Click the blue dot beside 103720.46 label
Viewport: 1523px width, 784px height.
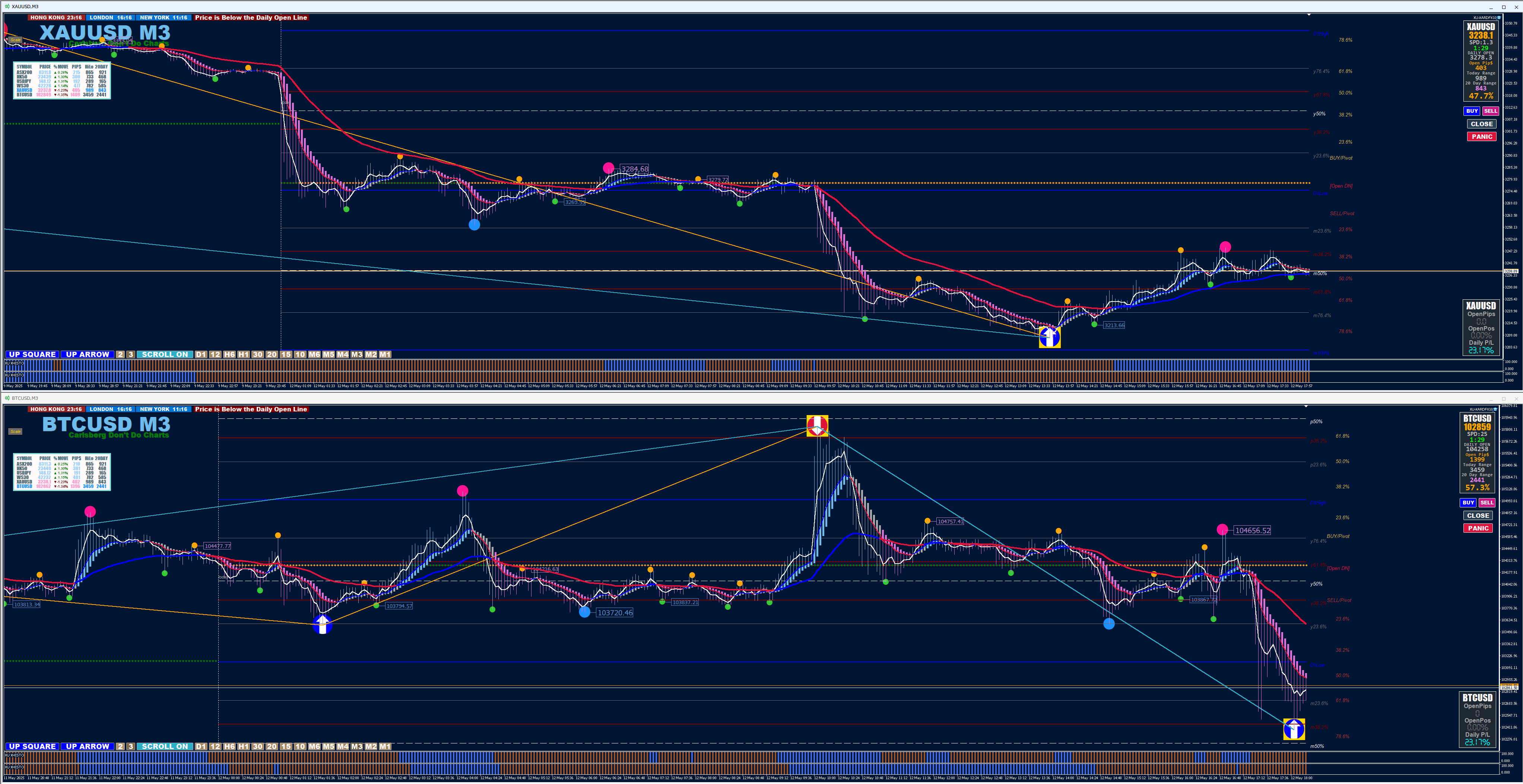point(584,612)
